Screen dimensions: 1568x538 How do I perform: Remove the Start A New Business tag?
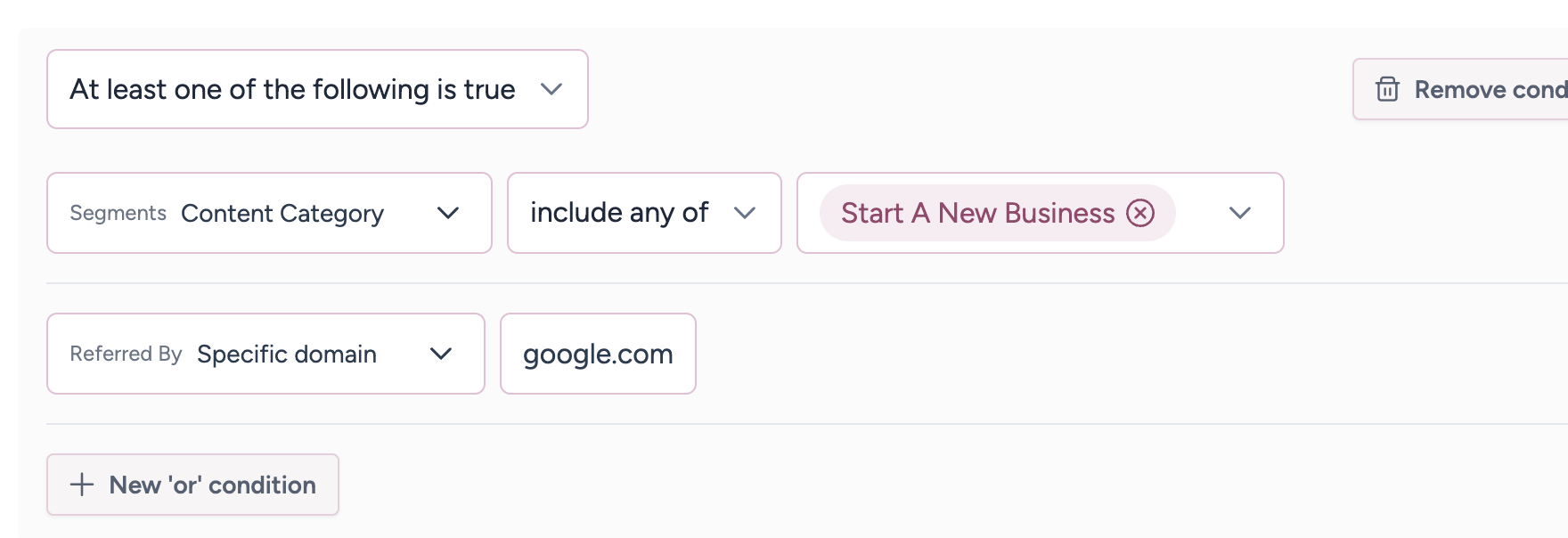click(x=1140, y=213)
